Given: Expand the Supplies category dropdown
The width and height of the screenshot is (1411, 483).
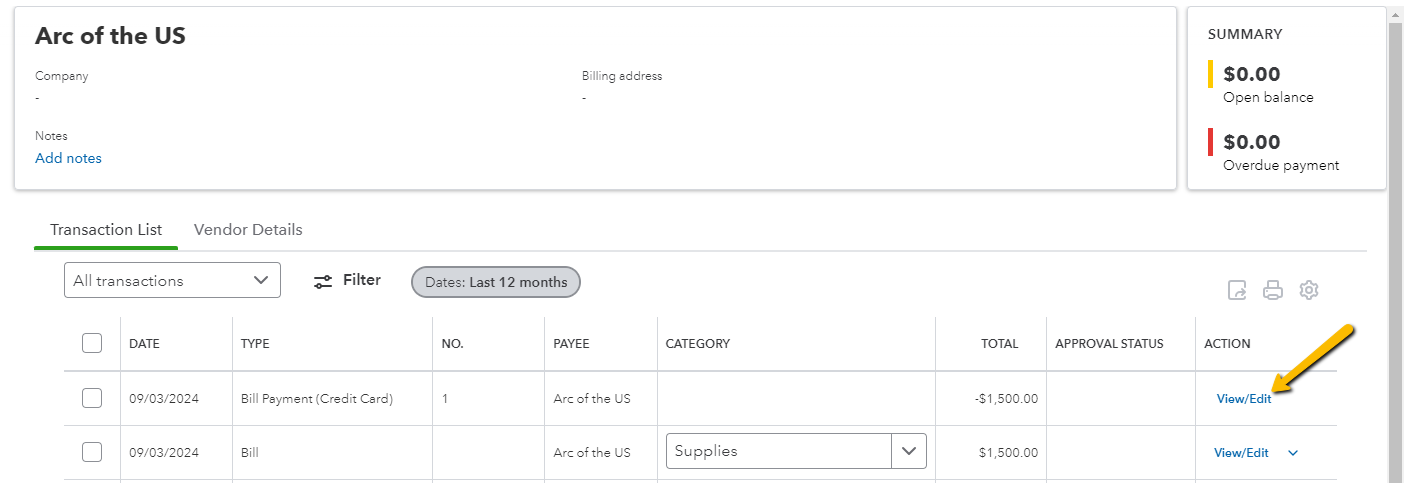Looking at the screenshot, I should pos(908,451).
